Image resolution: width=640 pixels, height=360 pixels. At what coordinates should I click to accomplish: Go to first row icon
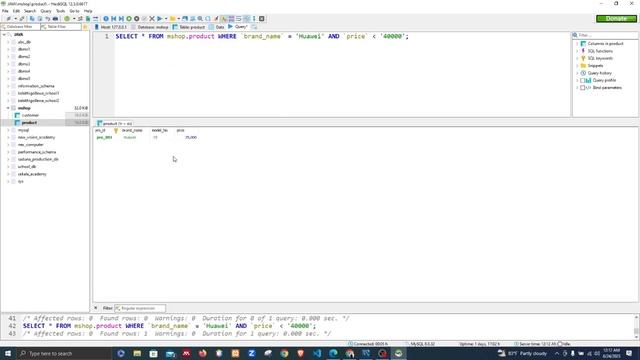[x=113, y=19]
